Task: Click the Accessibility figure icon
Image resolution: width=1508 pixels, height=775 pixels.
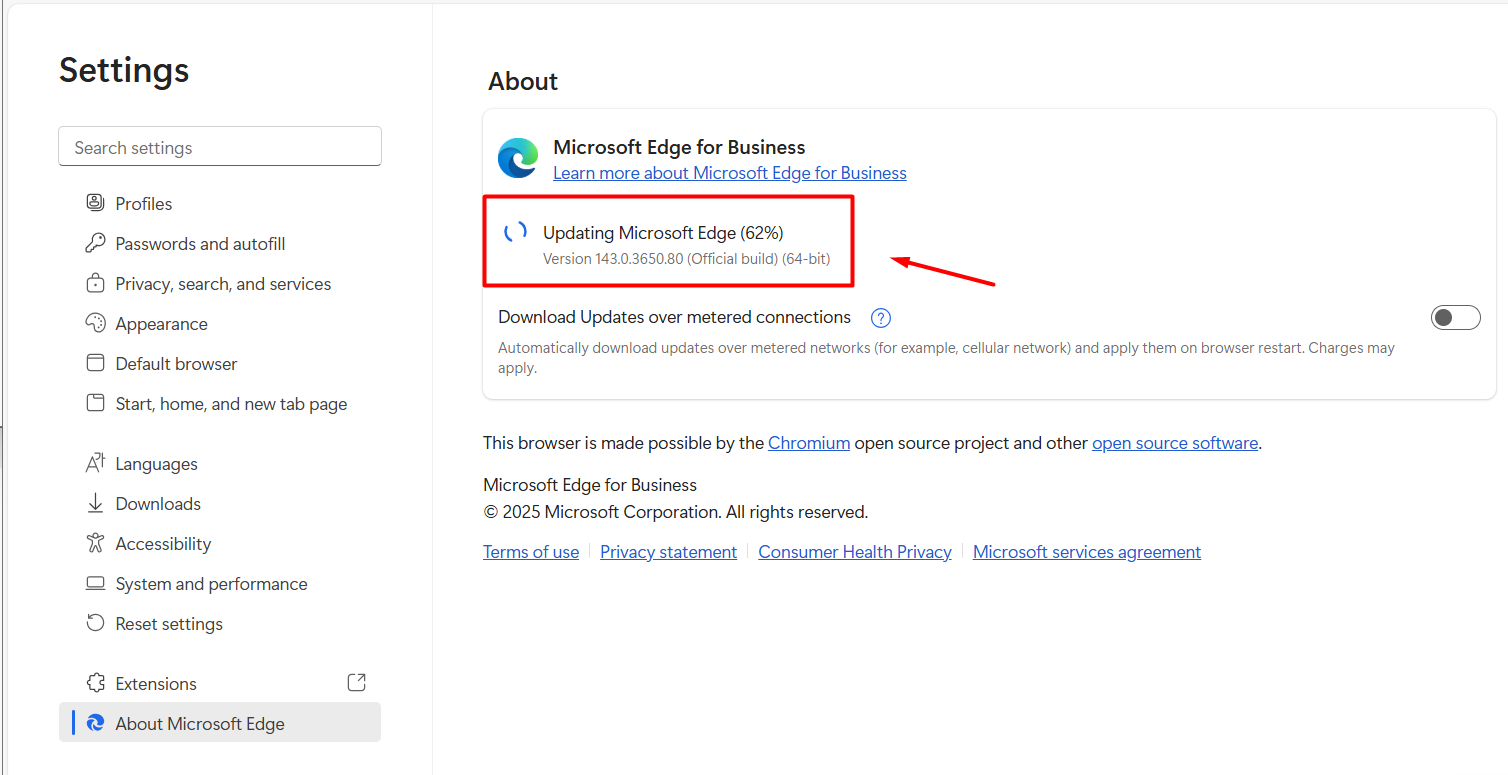Action: [x=95, y=543]
